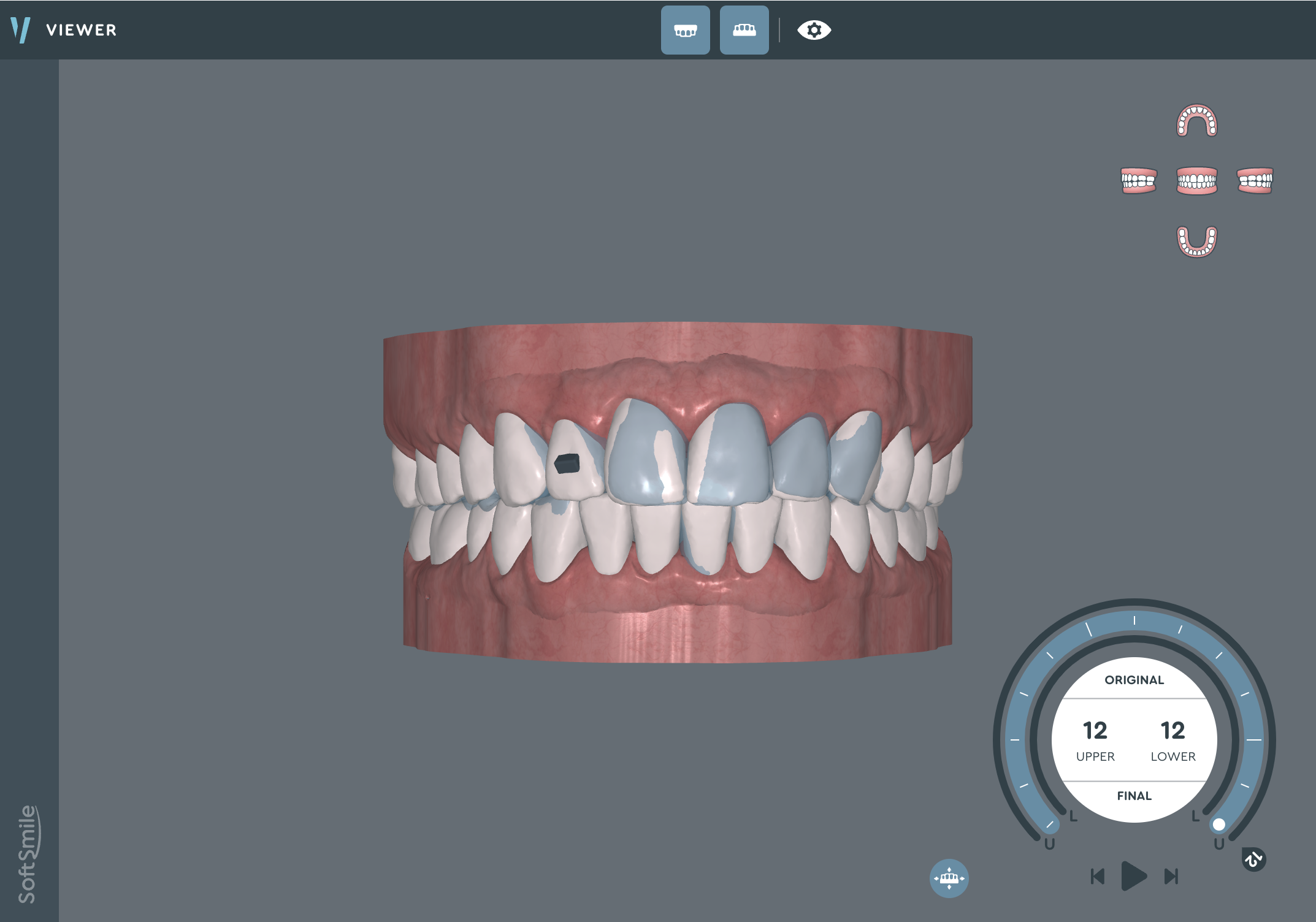Click the reset model position icon
Image resolution: width=1316 pixels, height=922 pixels.
pos(949,878)
